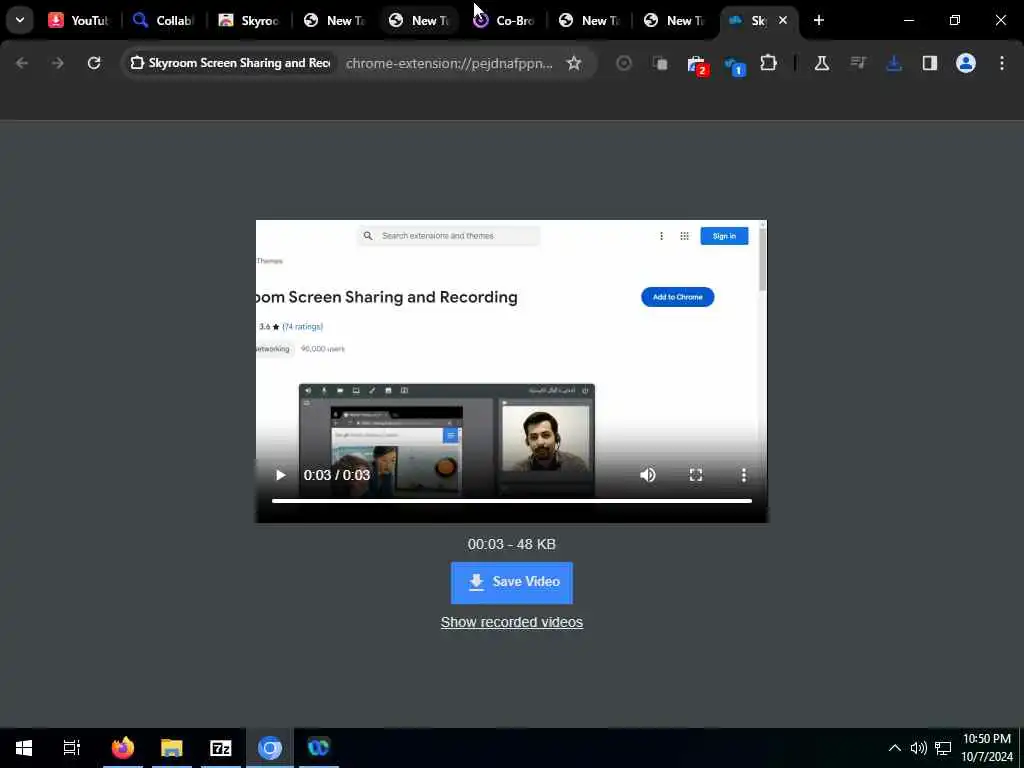
Task: Show hidden system tray icons
Action: 895,748
